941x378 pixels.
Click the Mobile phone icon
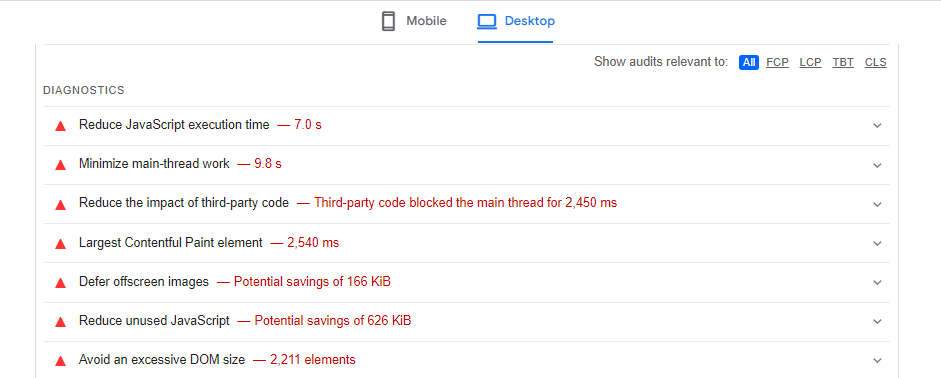pyautogui.click(x=388, y=22)
